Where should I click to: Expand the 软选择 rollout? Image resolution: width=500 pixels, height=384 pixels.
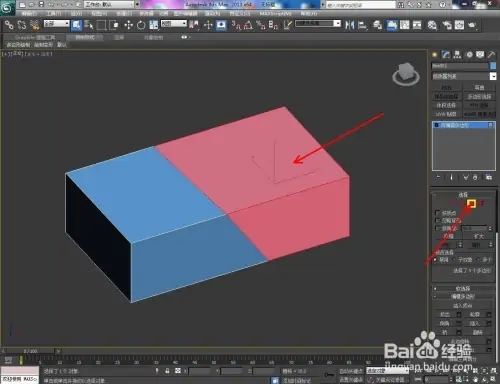pos(463,288)
